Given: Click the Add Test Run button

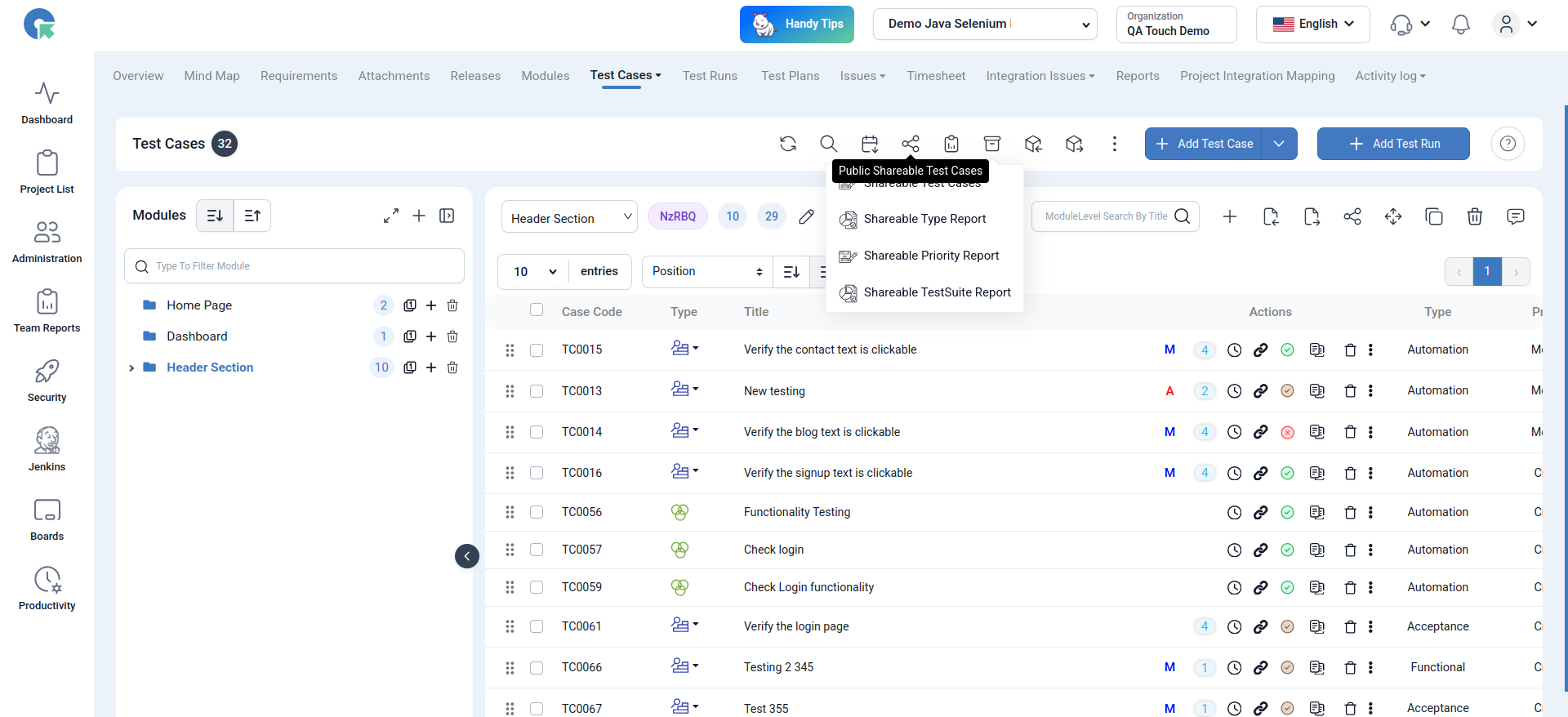Looking at the screenshot, I should pos(1392,144).
